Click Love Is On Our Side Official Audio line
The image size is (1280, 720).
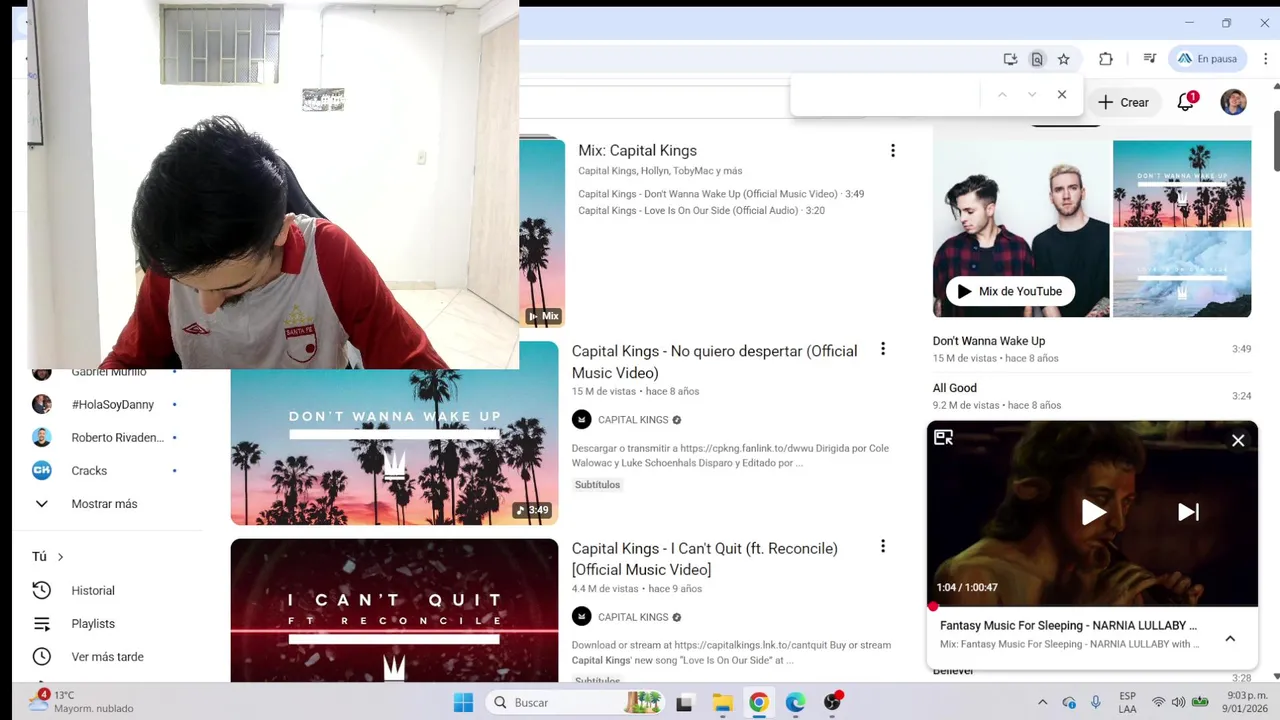(x=701, y=210)
